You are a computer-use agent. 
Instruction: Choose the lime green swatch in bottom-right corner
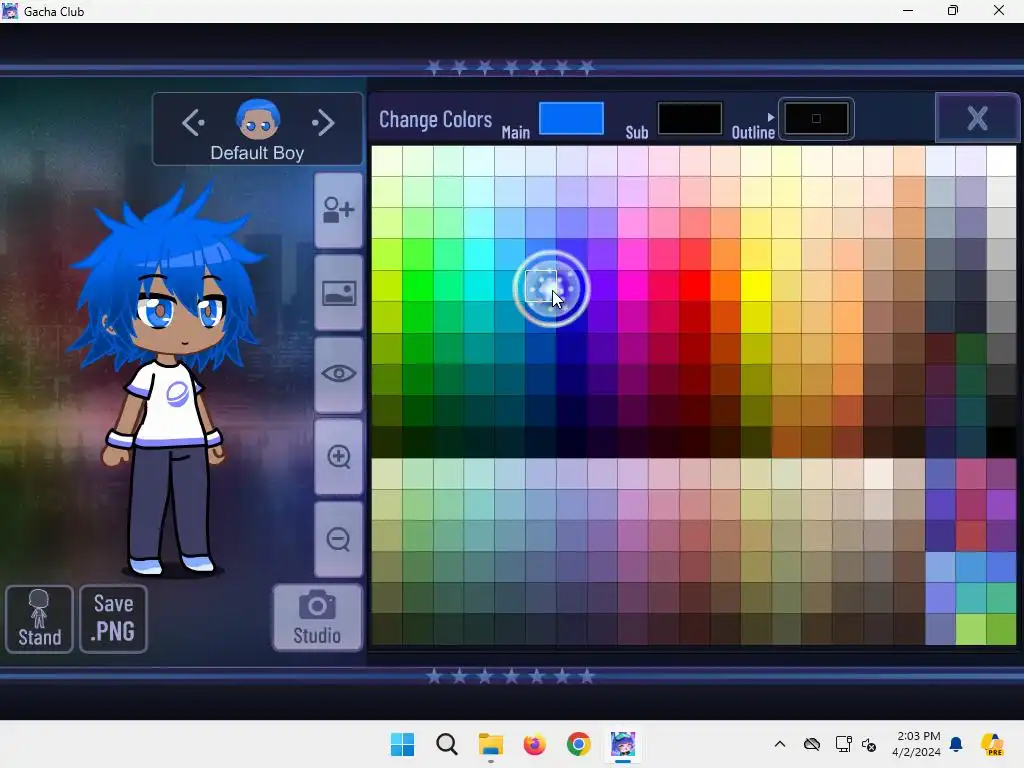pos(1002,630)
